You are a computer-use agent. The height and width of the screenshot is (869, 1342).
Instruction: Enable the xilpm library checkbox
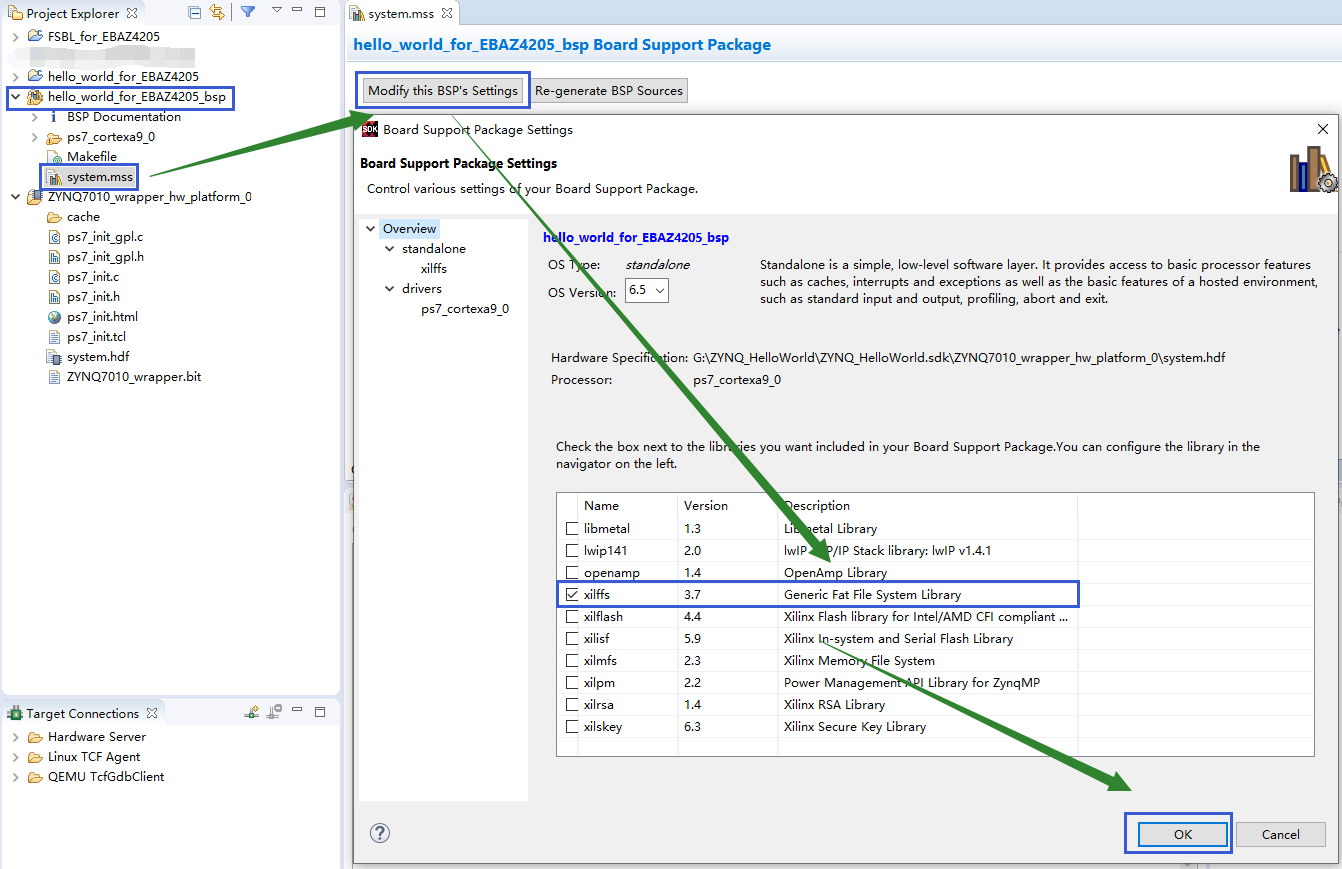tap(572, 682)
